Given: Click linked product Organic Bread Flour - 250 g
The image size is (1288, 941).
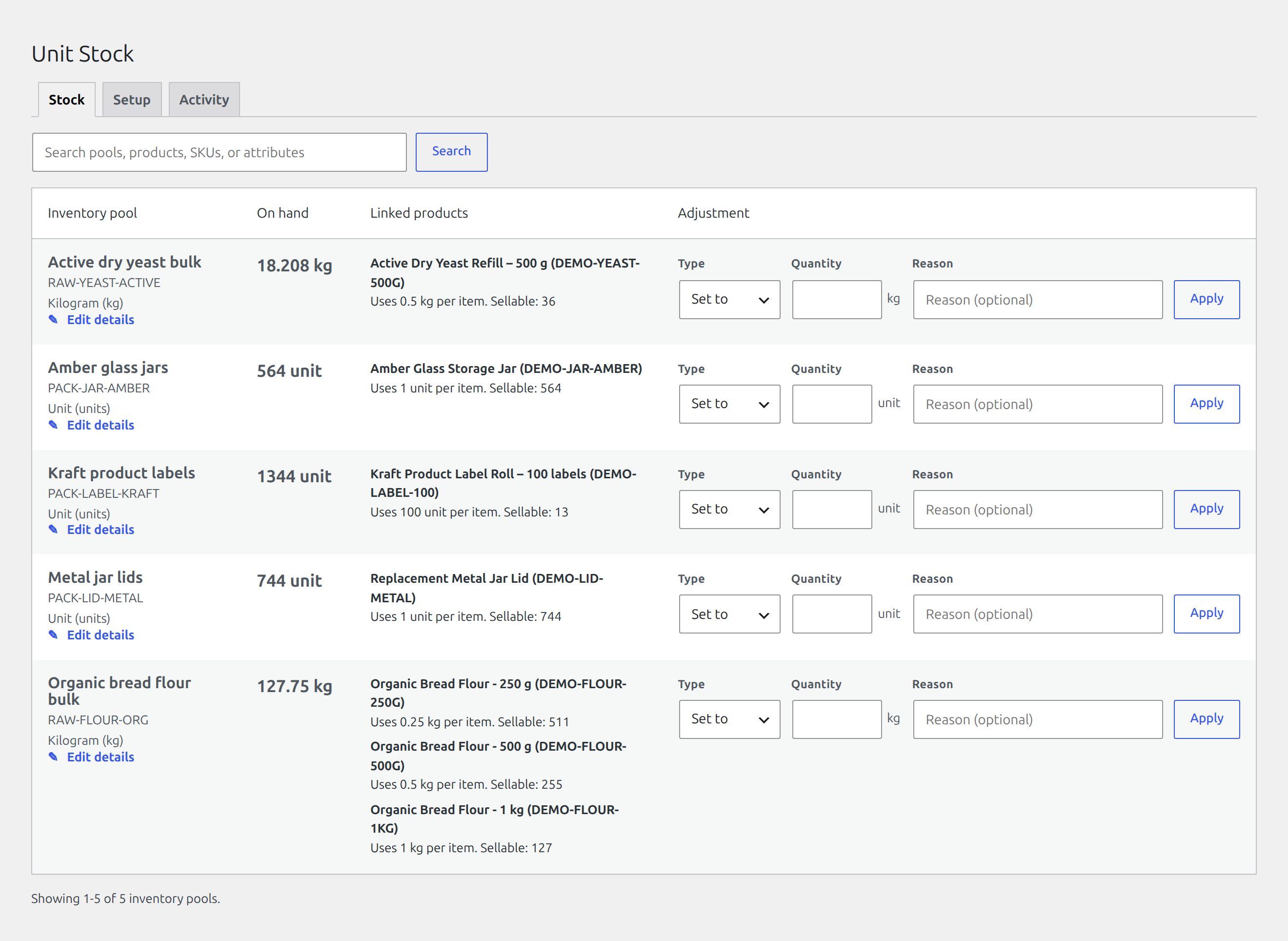Looking at the screenshot, I should [498, 693].
